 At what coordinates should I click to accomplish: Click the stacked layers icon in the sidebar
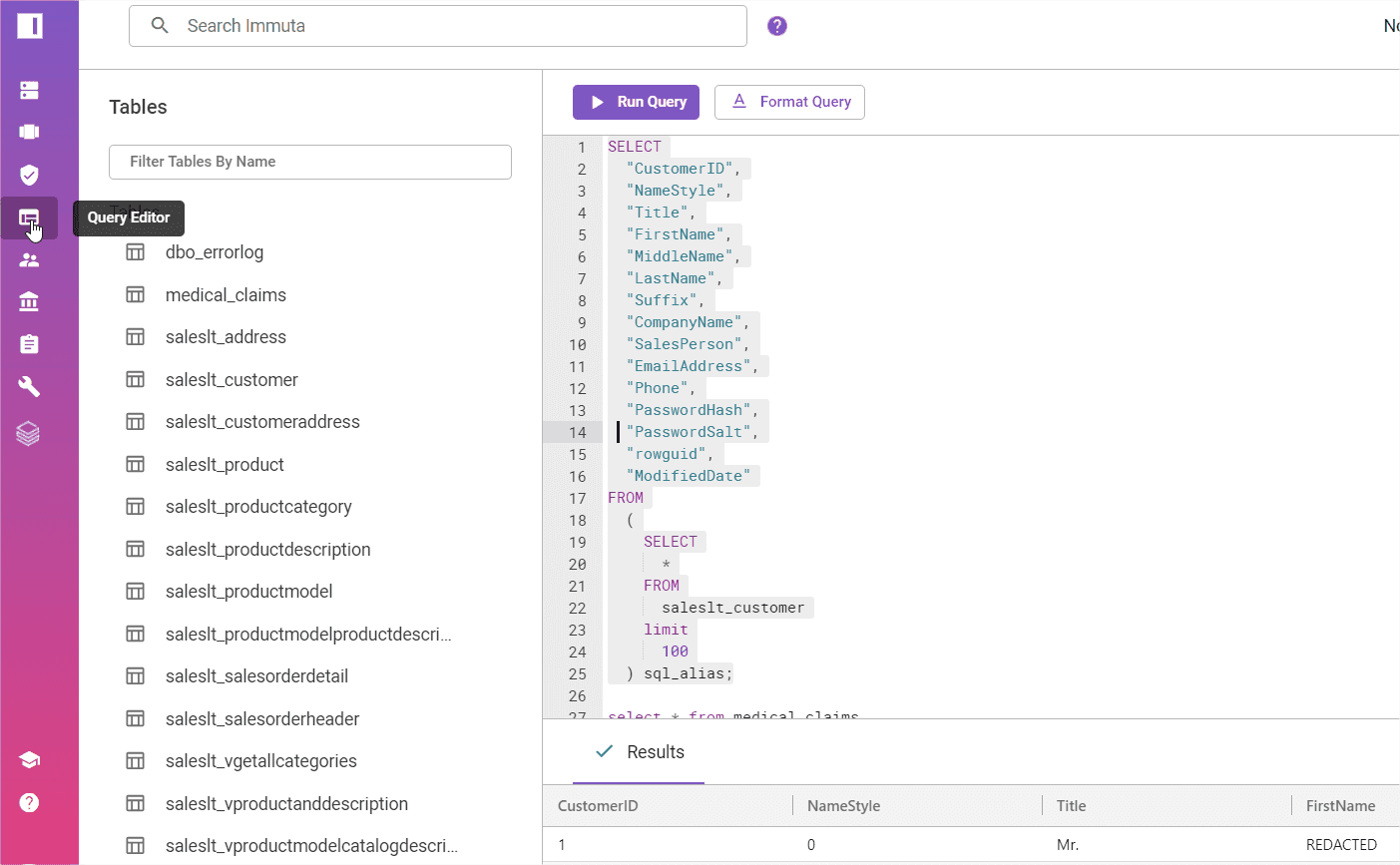click(27, 432)
